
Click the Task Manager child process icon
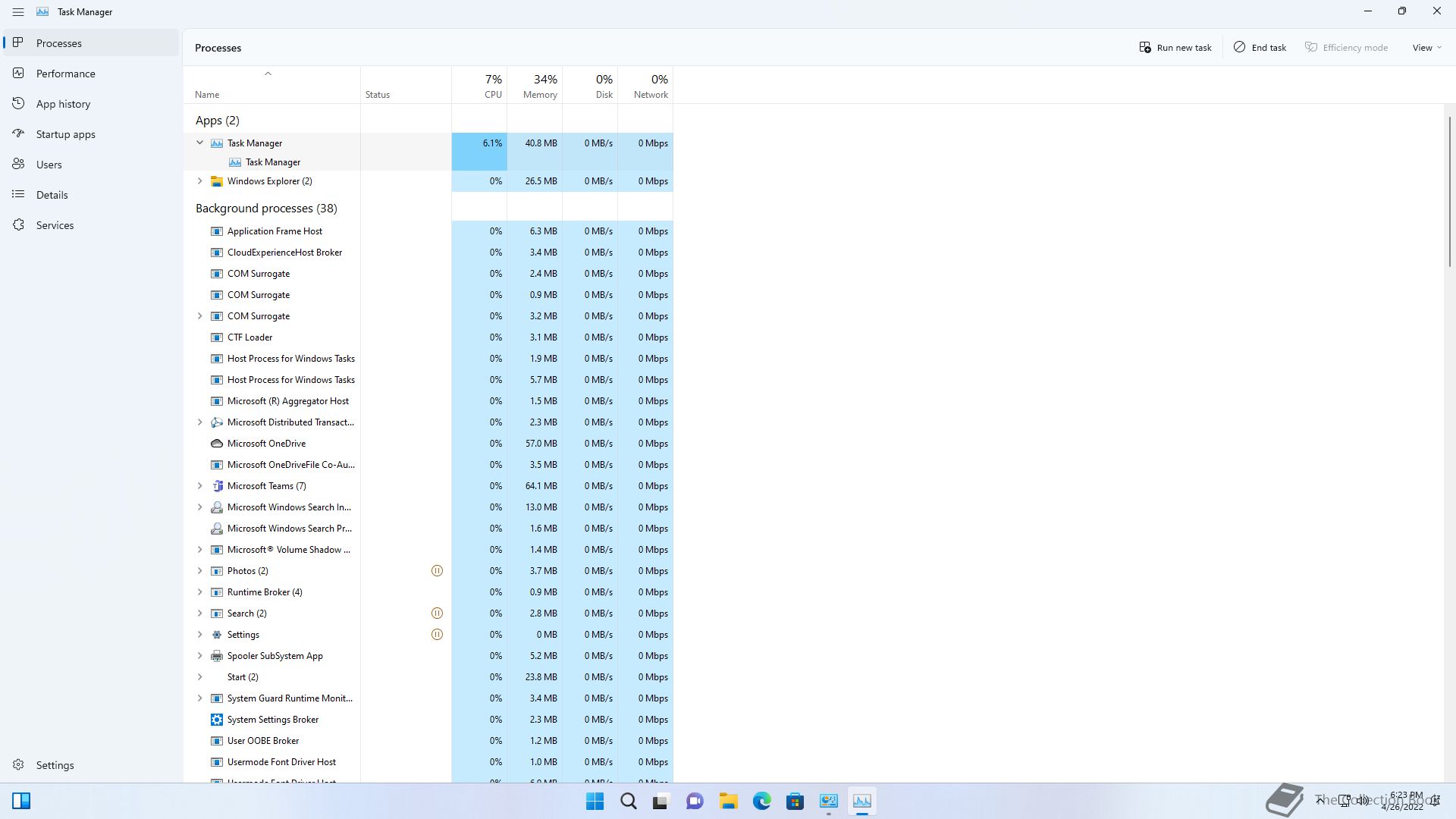pyautogui.click(x=235, y=162)
